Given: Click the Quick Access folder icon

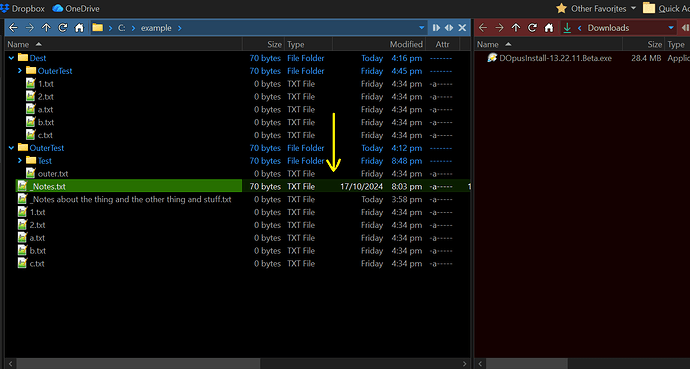Looking at the screenshot, I should pyautogui.click(x=649, y=8).
